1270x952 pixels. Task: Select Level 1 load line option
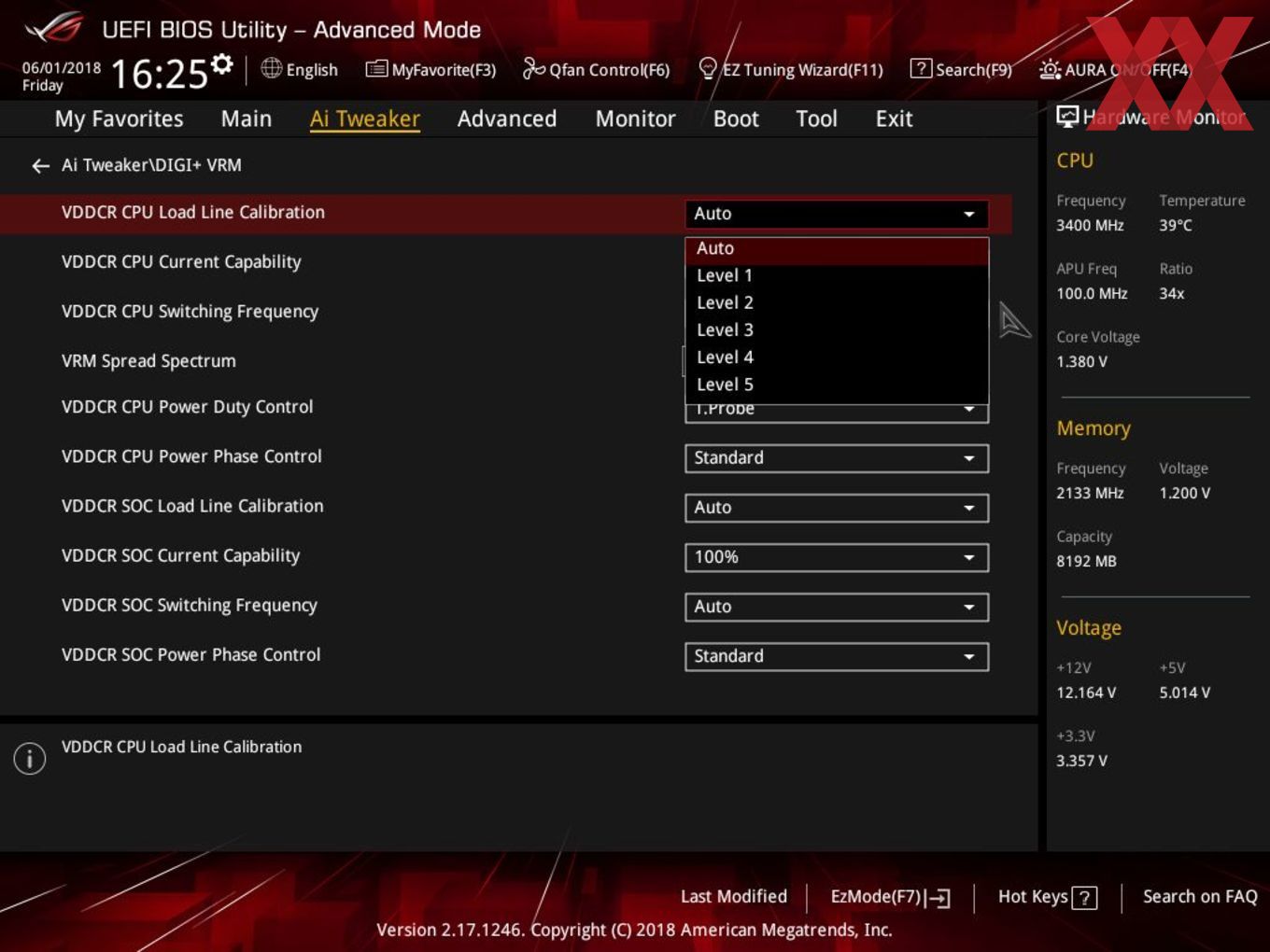point(837,275)
